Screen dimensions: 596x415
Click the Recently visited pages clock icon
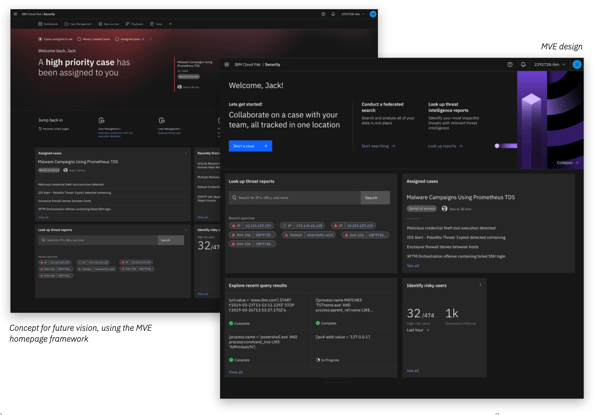(40, 129)
